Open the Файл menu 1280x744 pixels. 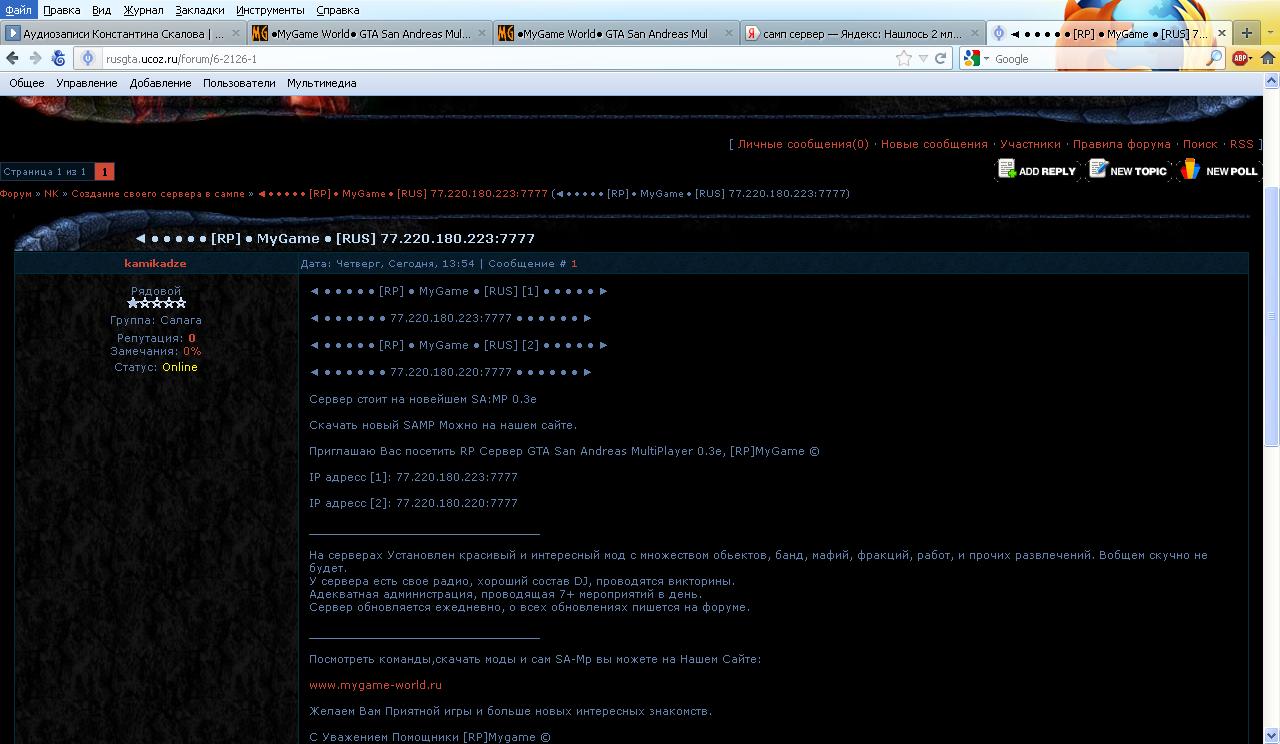[18, 10]
